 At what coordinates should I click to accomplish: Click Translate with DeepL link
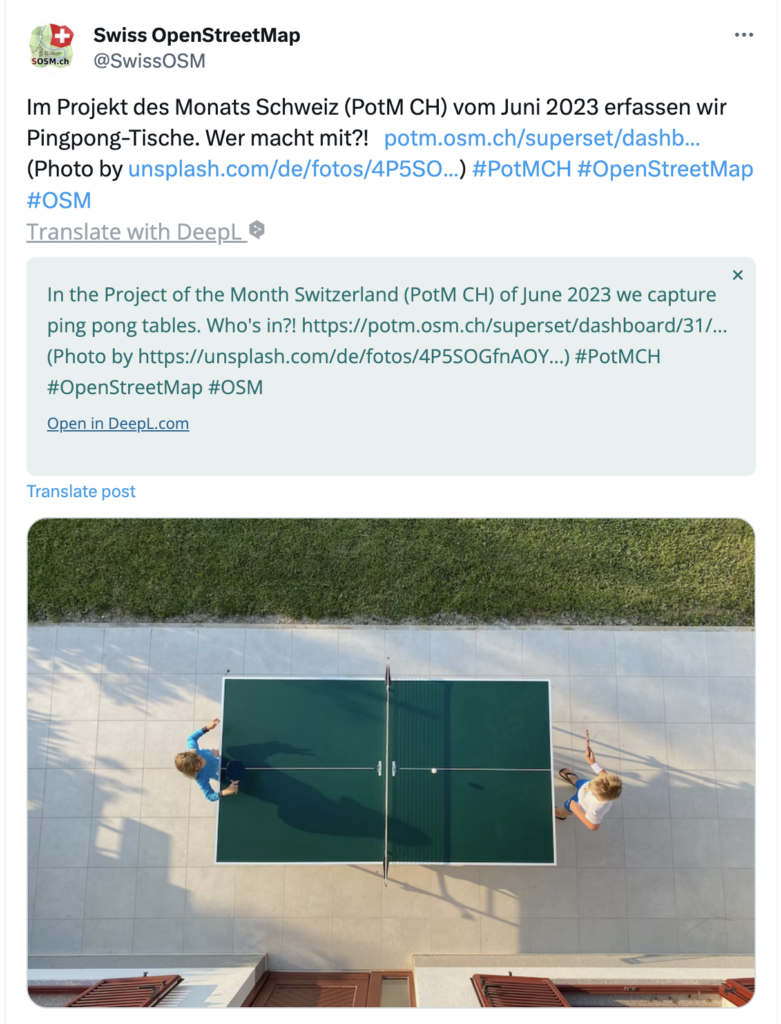pos(136,232)
